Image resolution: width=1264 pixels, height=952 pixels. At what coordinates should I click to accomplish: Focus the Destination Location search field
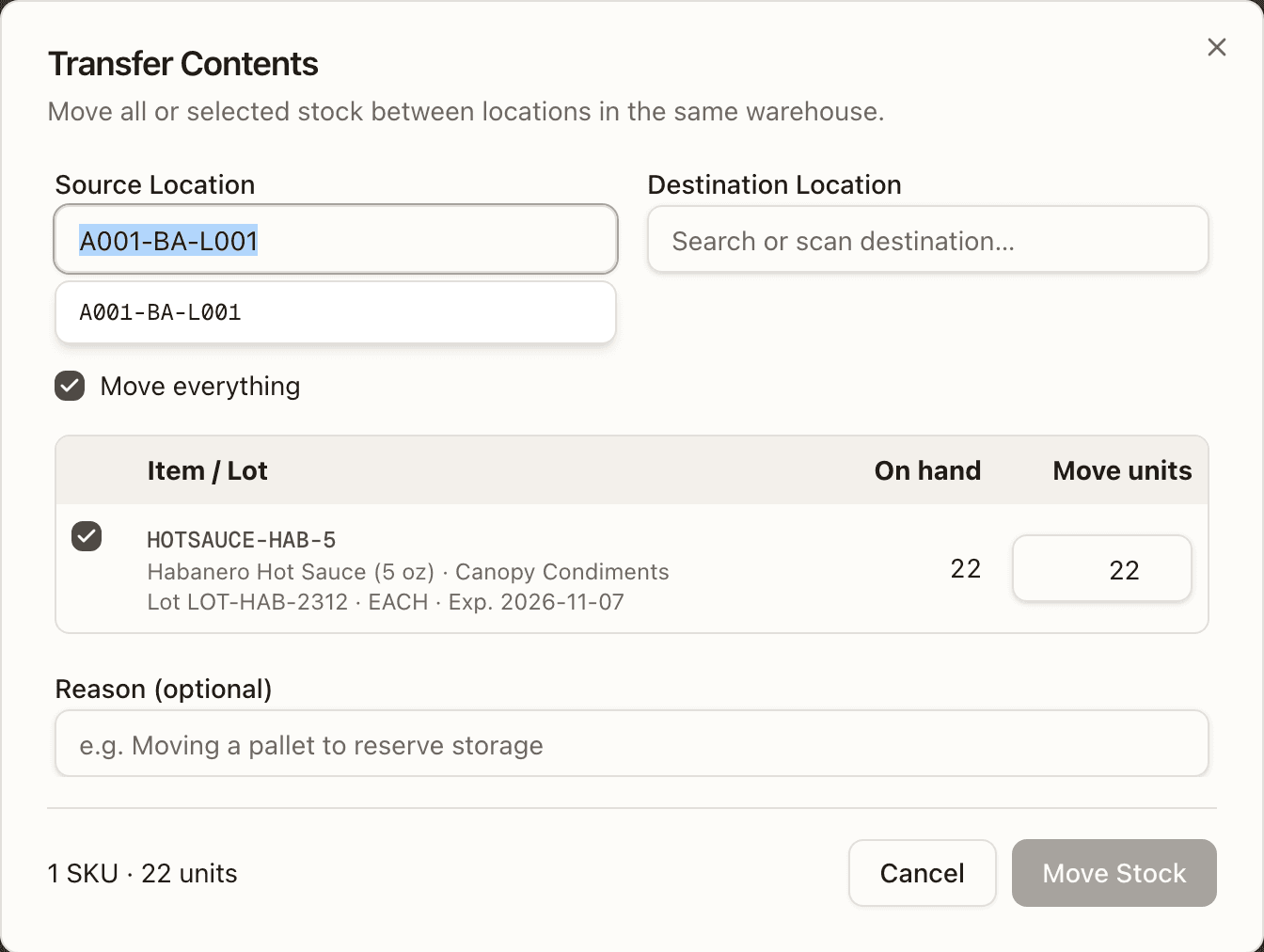[x=927, y=240]
